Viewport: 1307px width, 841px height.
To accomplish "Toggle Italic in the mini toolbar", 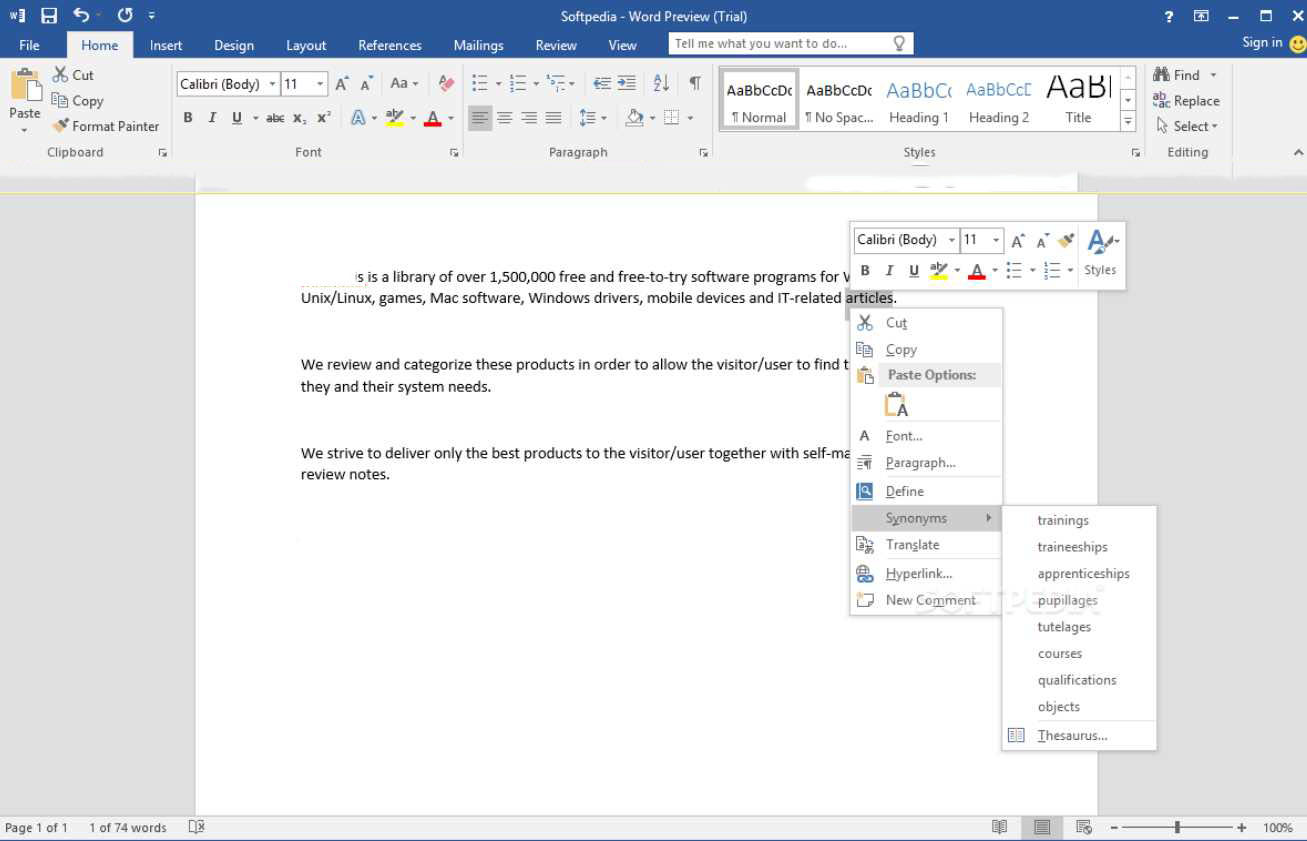I will point(889,270).
